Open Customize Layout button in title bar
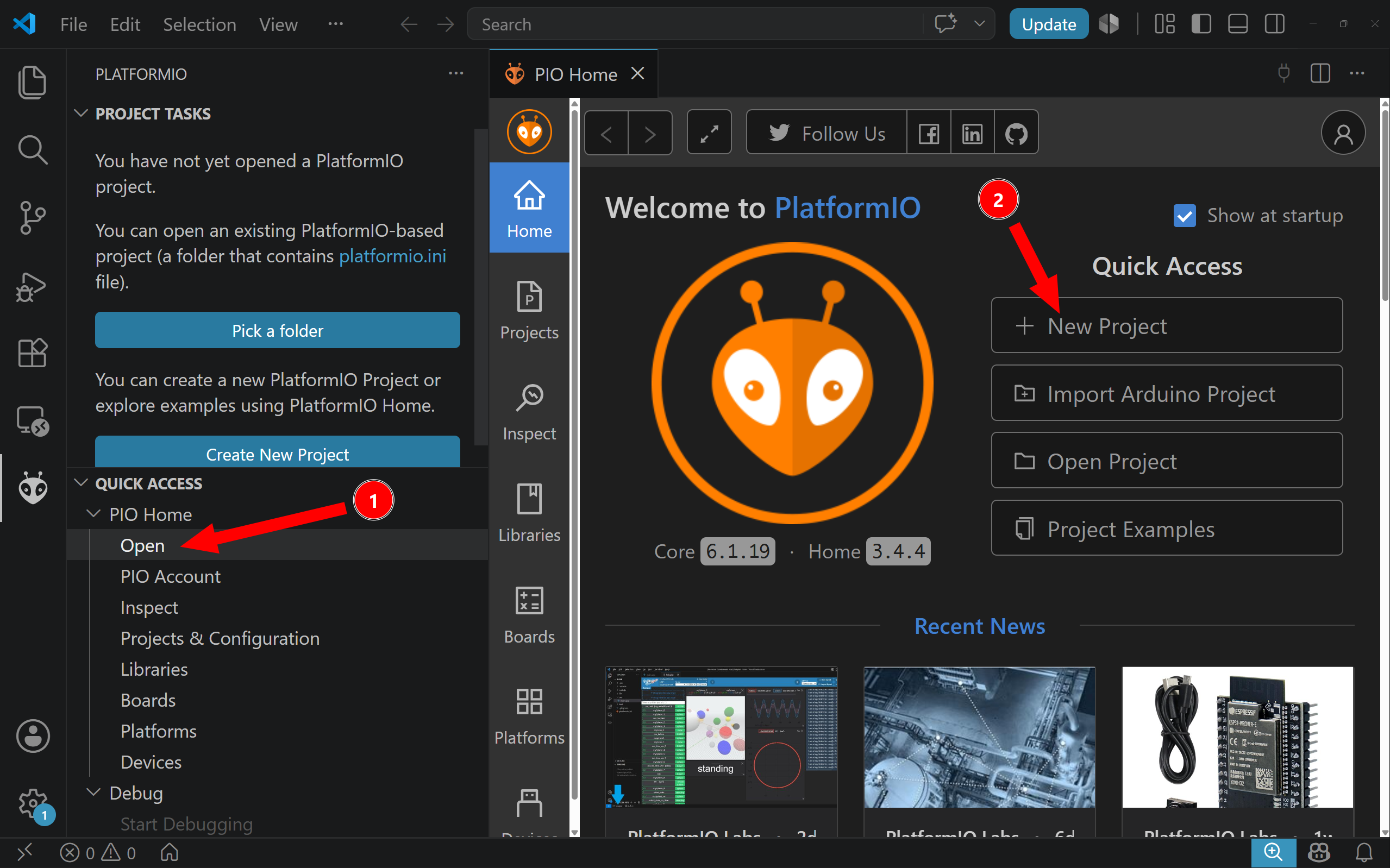This screenshot has width=1390, height=868. pos(1165,24)
